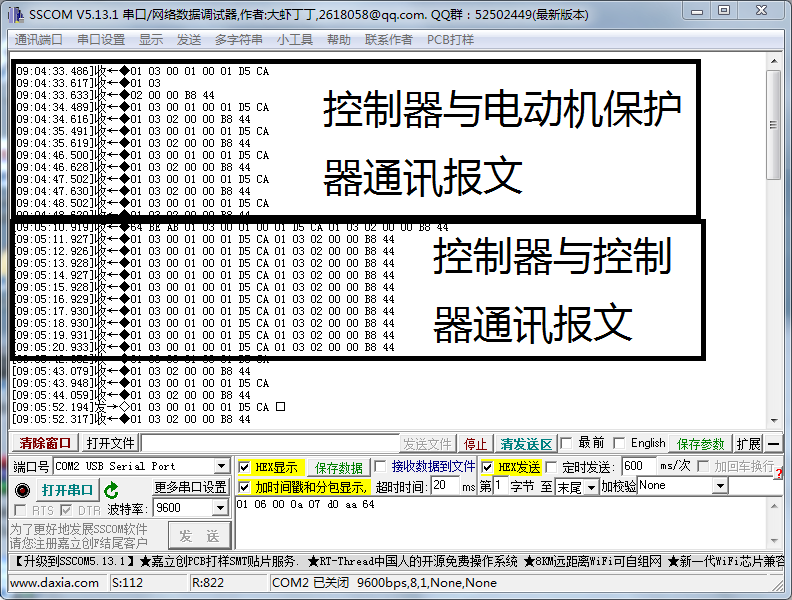Click the green refresh ports icon

pos(111,490)
